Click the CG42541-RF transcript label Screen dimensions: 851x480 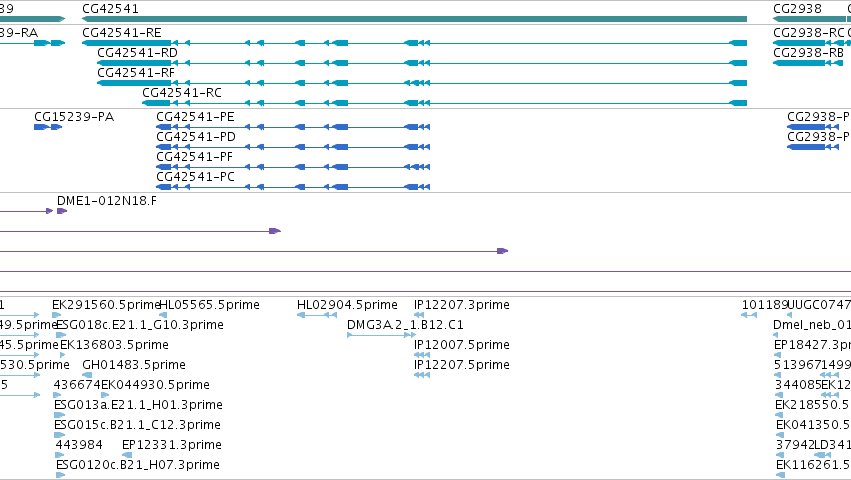(x=136, y=73)
